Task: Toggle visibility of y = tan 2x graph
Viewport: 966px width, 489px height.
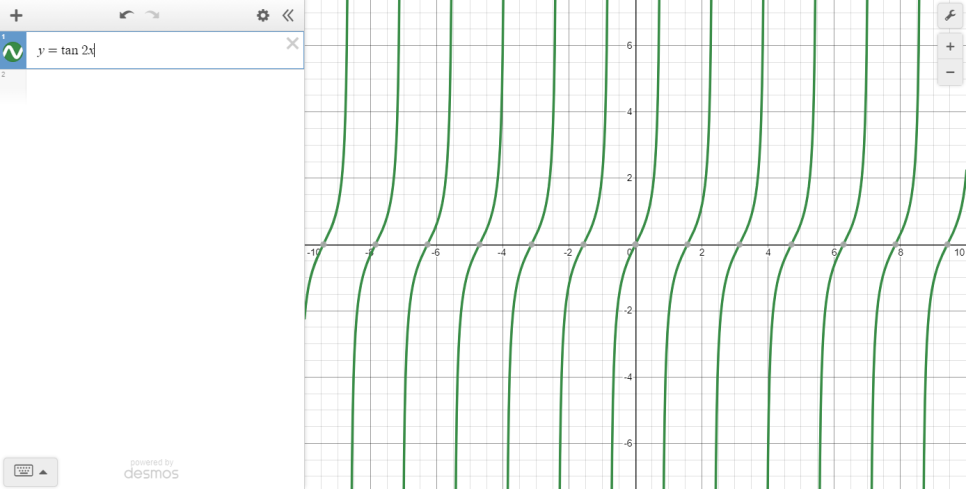Action: pyautogui.click(x=13, y=52)
